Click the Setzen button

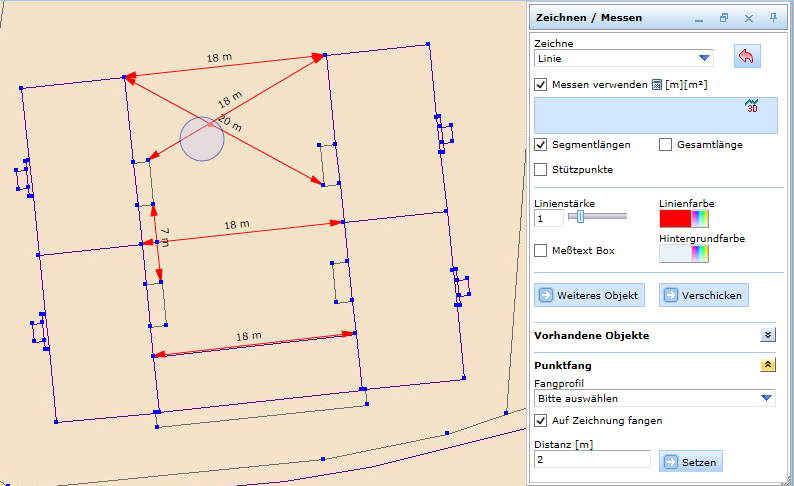691,462
